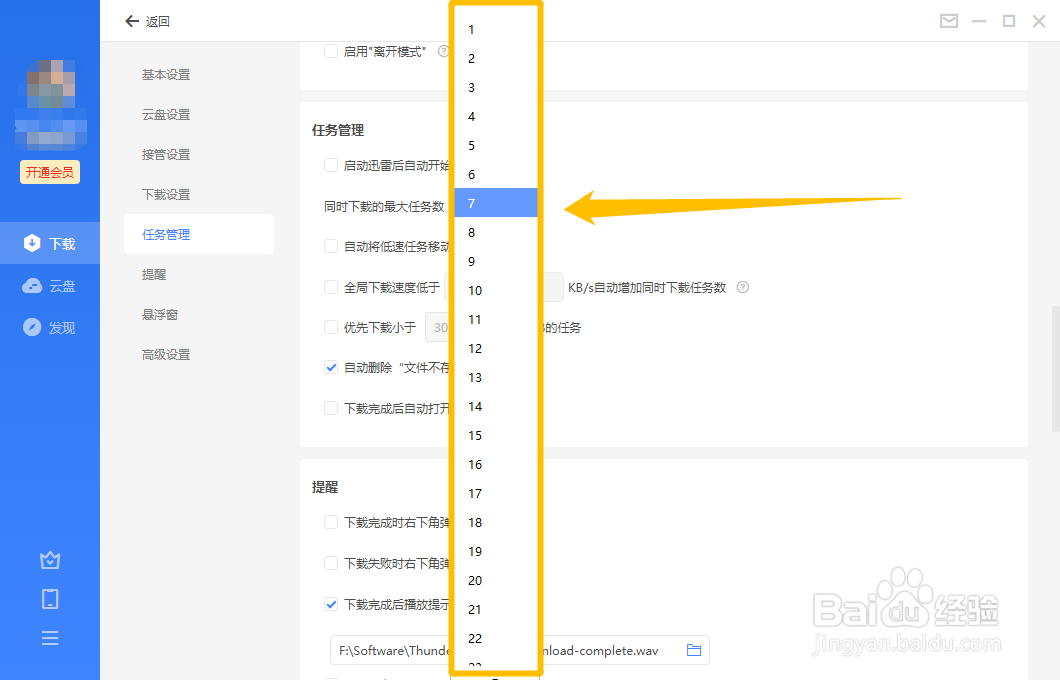The height and width of the screenshot is (680, 1060).
Task: Choose 6 in the task count dropdown
Action: tap(496, 174)
